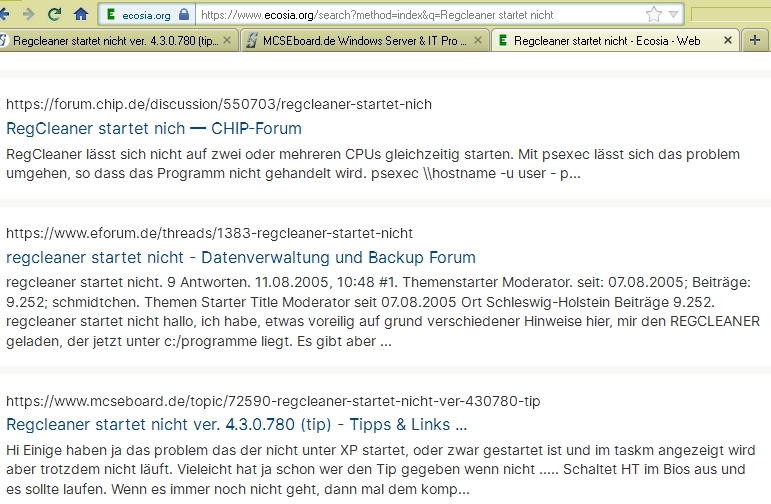The height and width of the screenshot is (504, 771).
Task: Click the eforum snippet mentioning Schleswig-Holstein
Action: click(383, 311)
